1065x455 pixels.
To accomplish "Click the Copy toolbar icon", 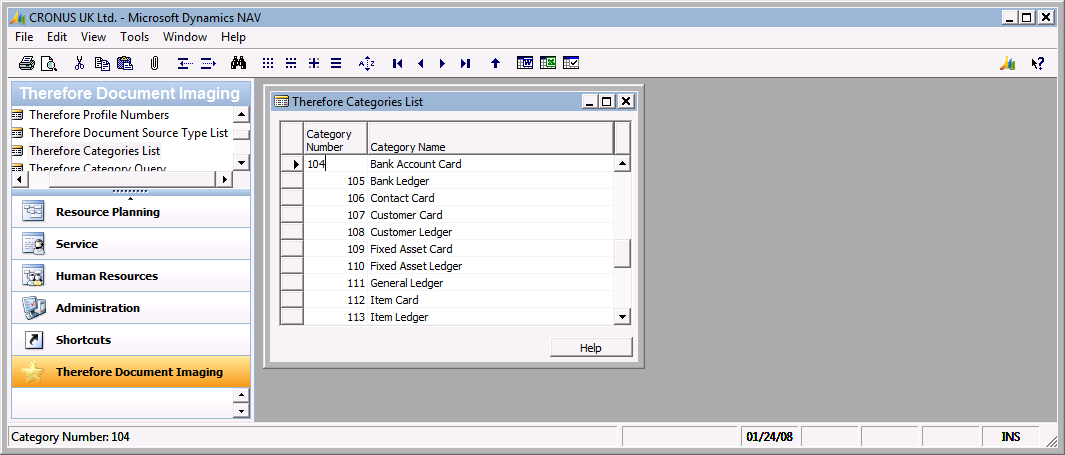I will (x=102, y=63).
